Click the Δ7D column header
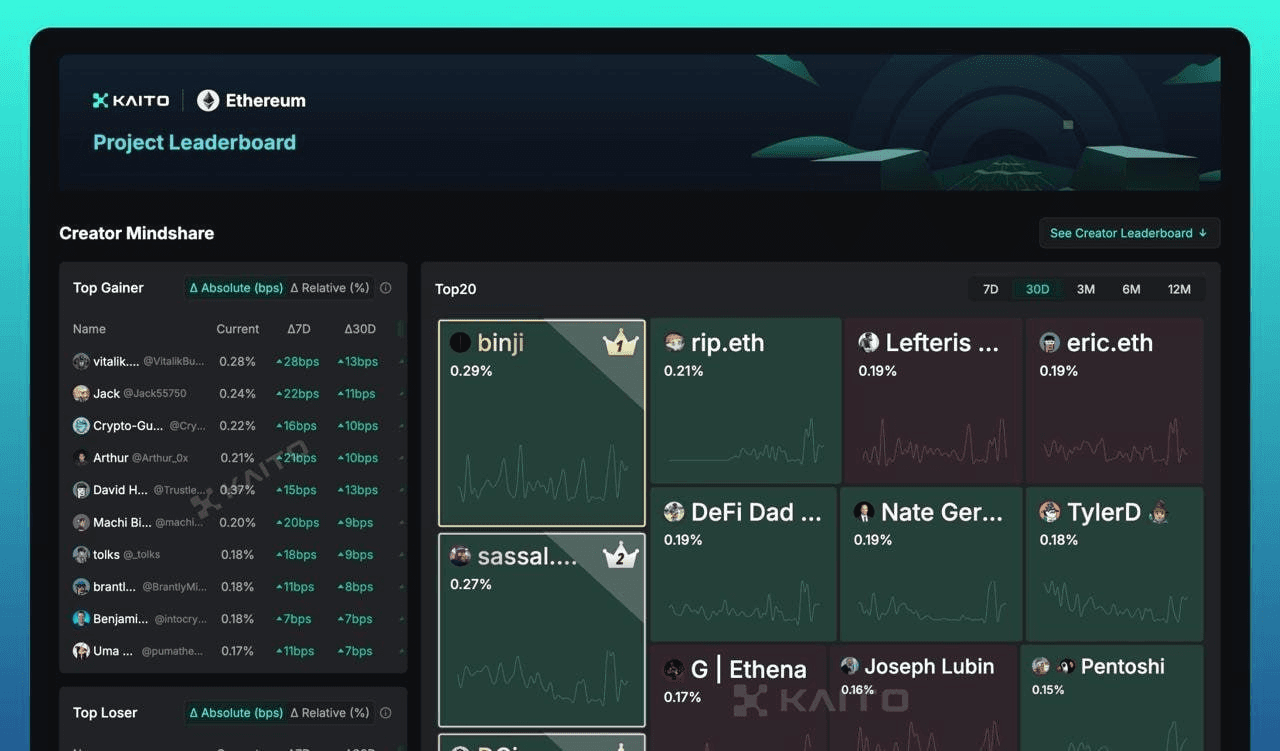 click(299, 329)
